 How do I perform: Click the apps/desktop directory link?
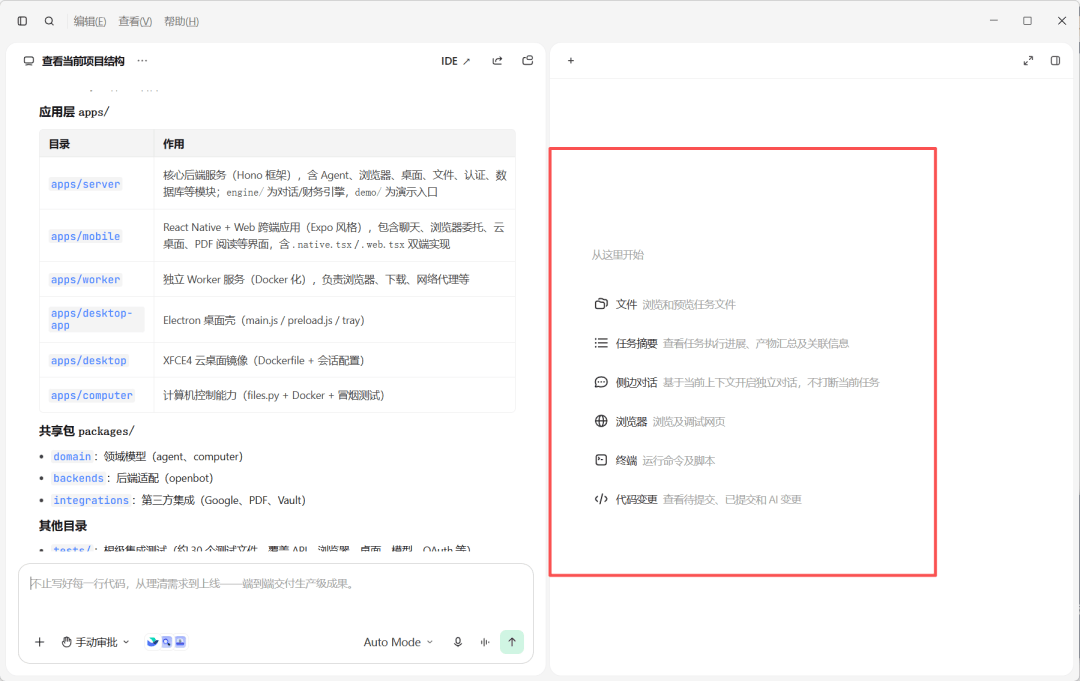(89, 360)
